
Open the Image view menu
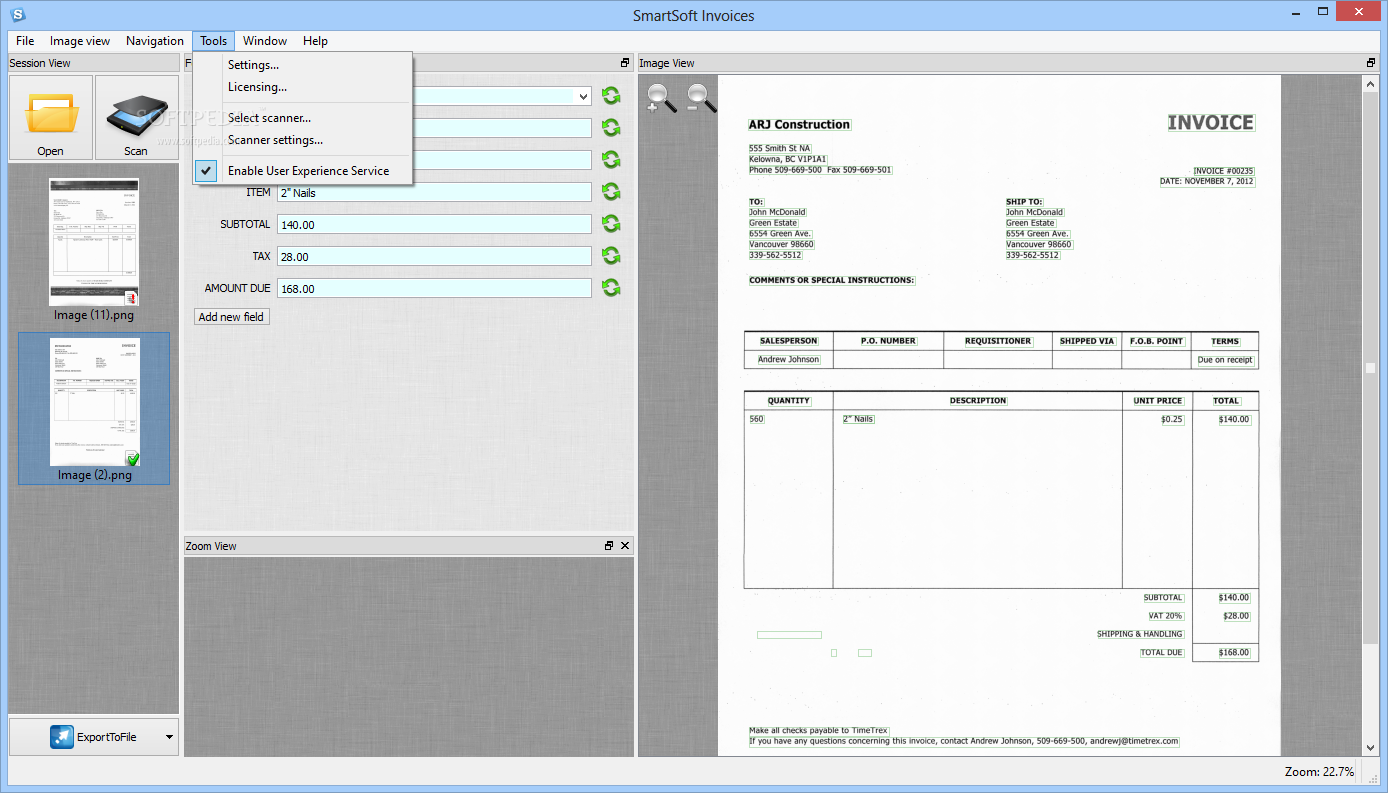(x=80, y=41)
